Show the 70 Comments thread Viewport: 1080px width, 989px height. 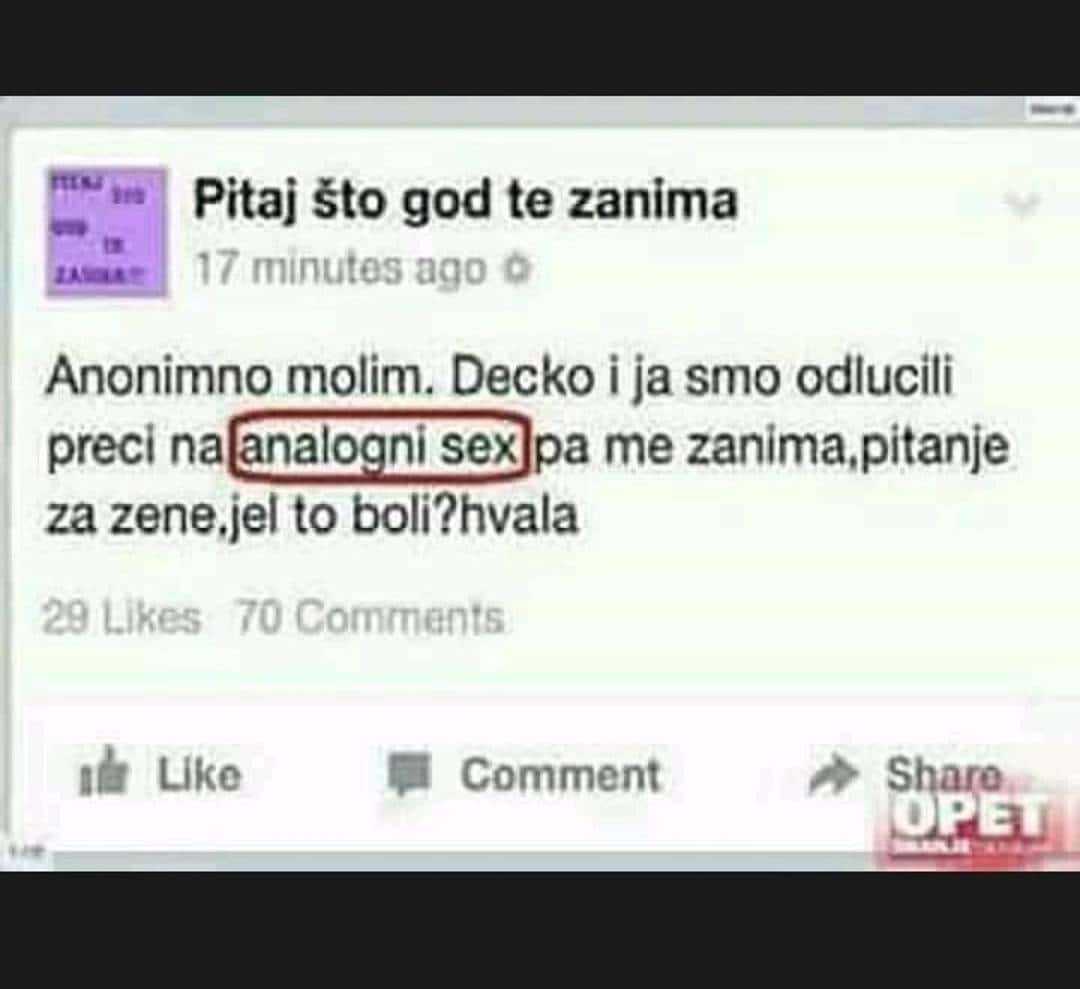coord(371,617)
